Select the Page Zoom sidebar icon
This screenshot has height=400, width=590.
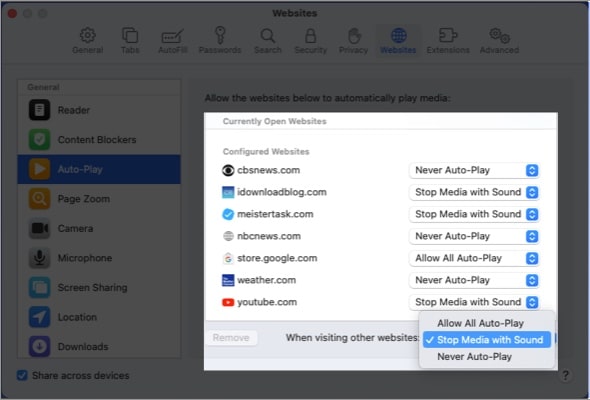pos(40,199)
